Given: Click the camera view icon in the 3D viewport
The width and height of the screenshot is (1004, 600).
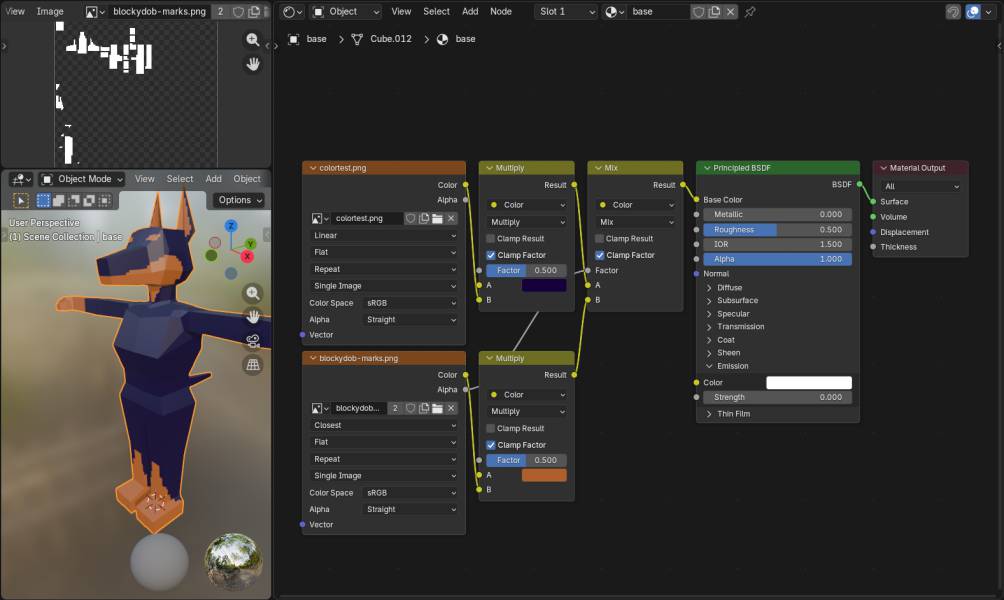Looking at the screenshot, I should pyautogui.click(x=253, y=340).
